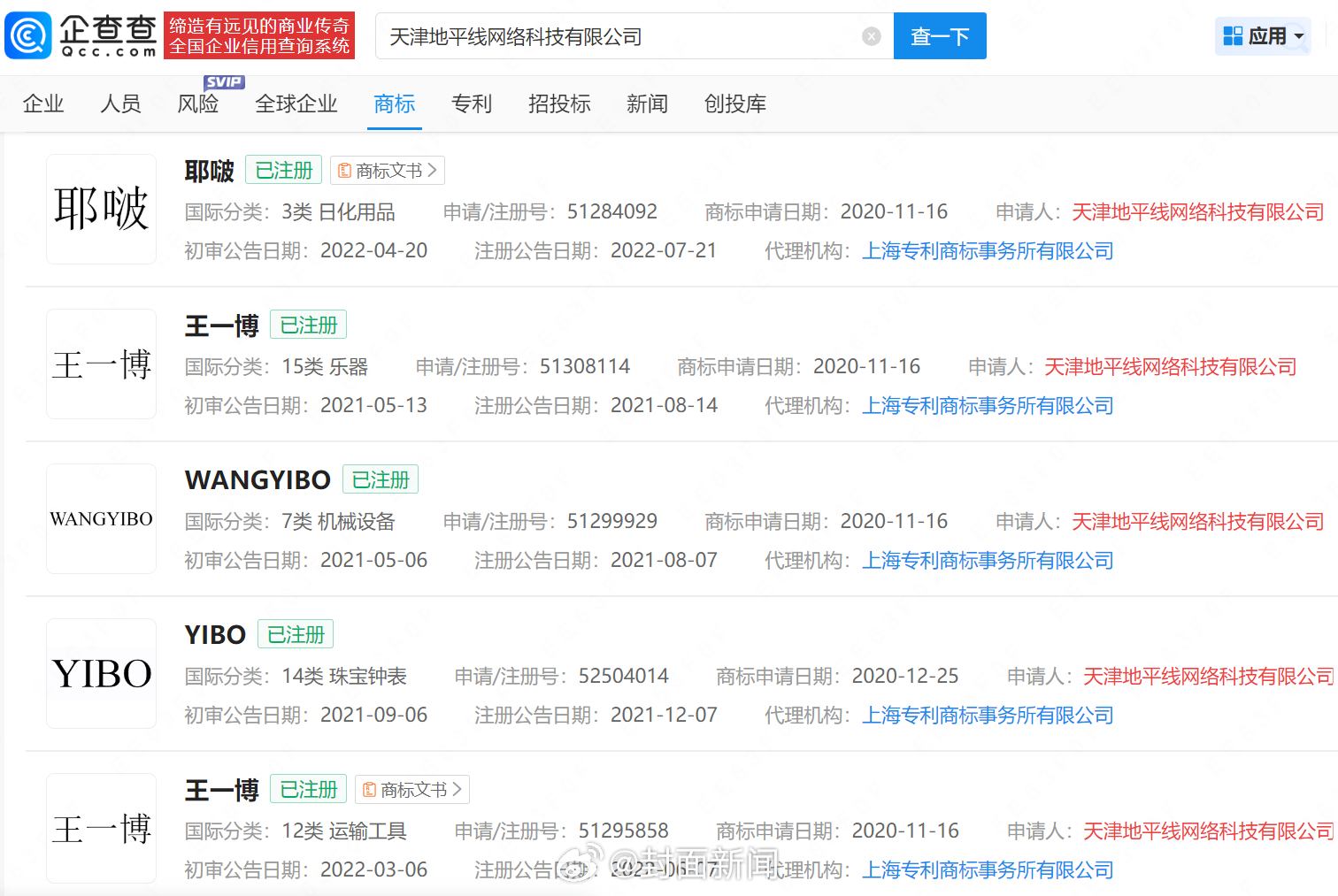Switch to the 企业 tab
The image size is (1338, 896).
(x=43, y=103)
